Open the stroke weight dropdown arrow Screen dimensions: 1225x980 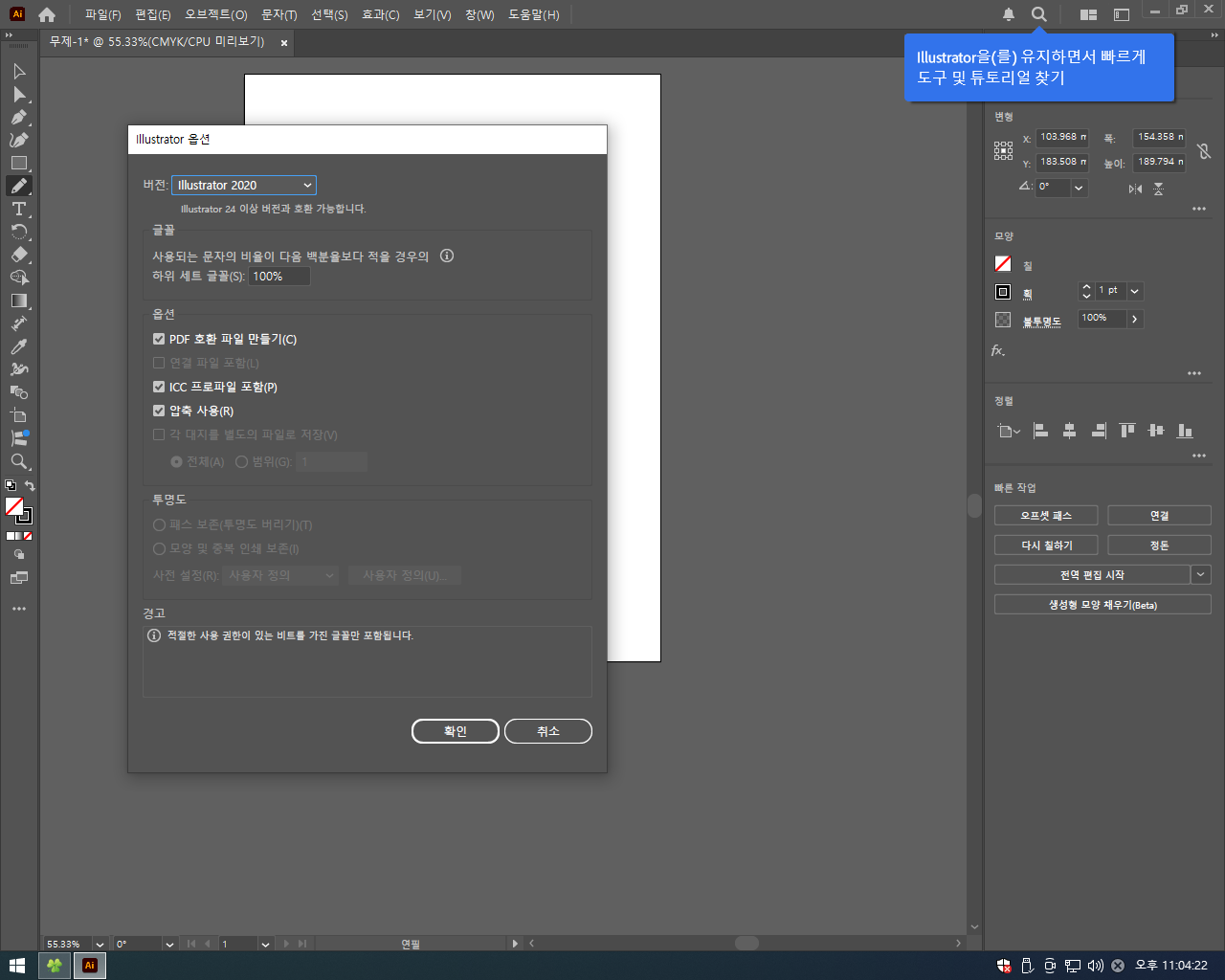pos(1134,291)
